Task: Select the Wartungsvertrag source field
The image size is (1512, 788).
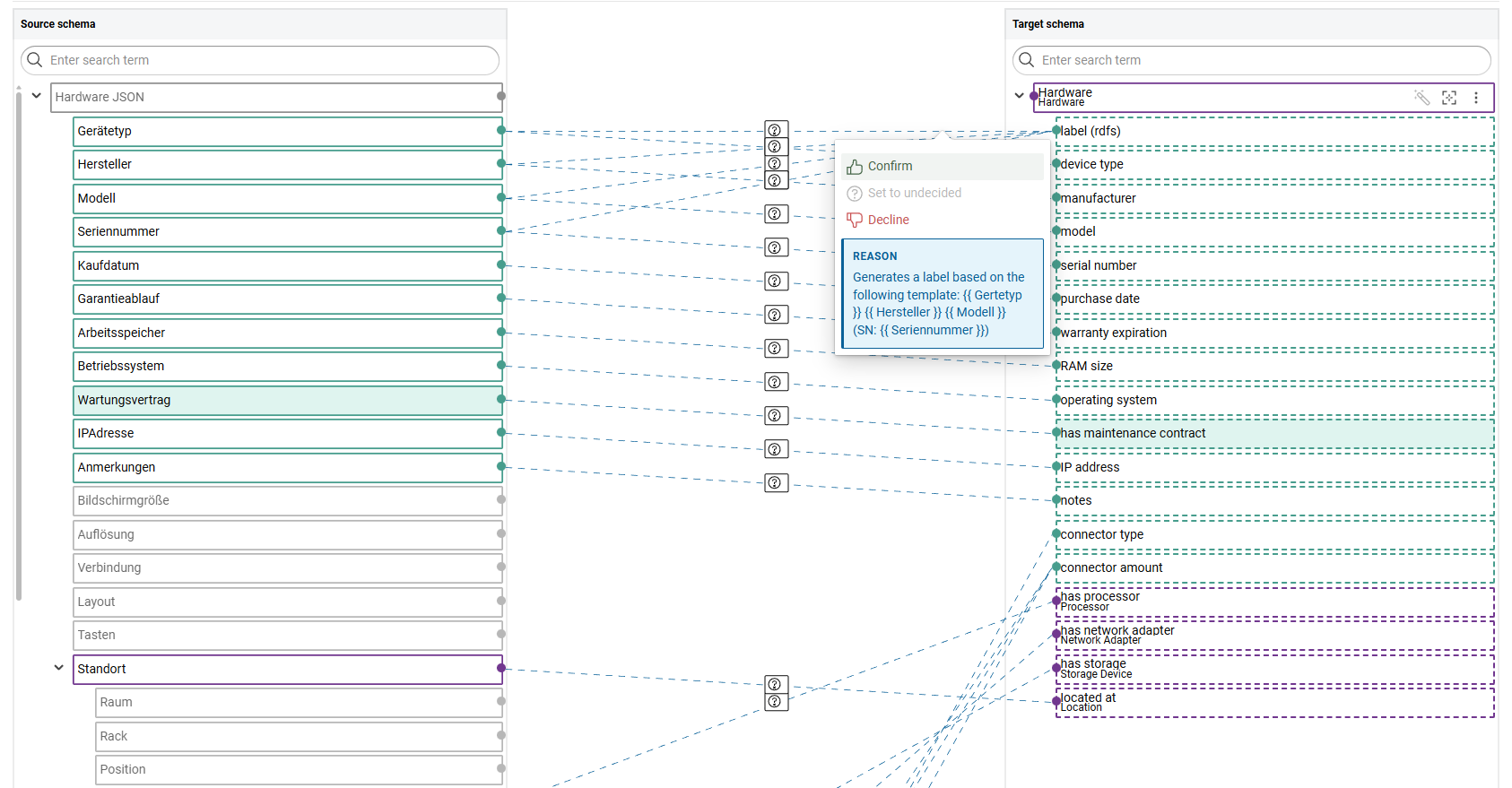Action: [287, 400]
